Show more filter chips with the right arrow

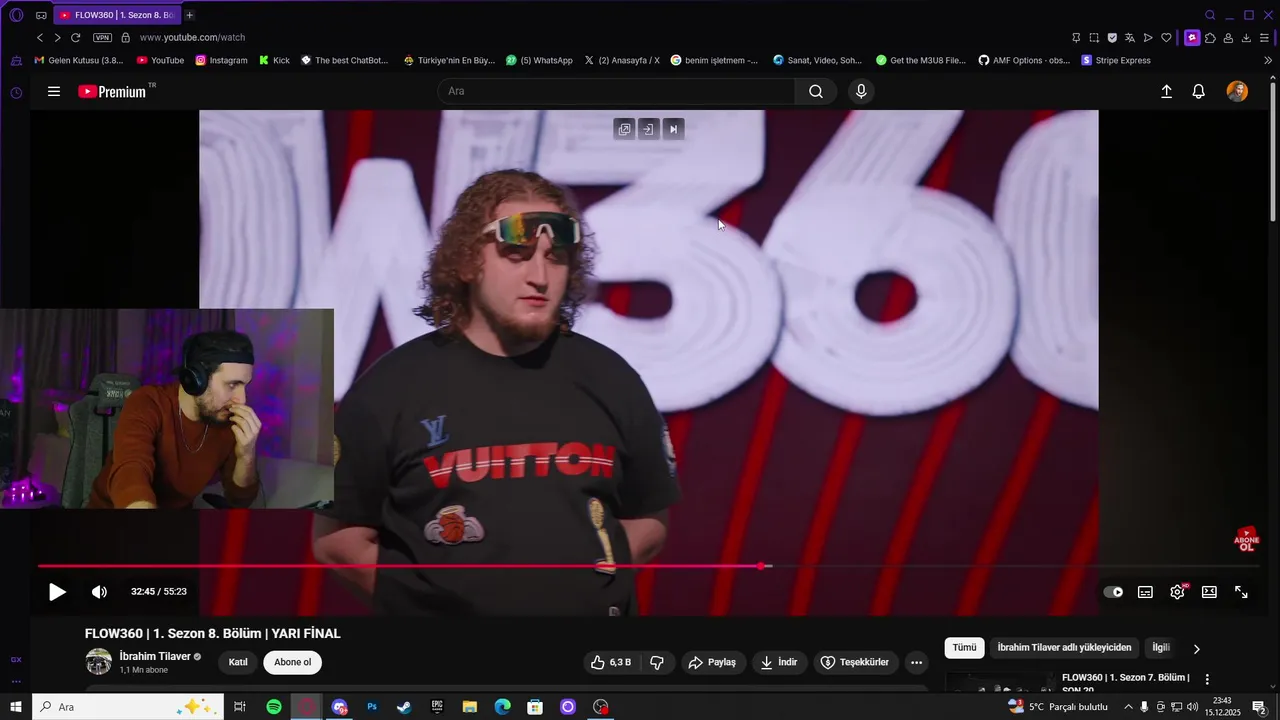point(1196,649)
